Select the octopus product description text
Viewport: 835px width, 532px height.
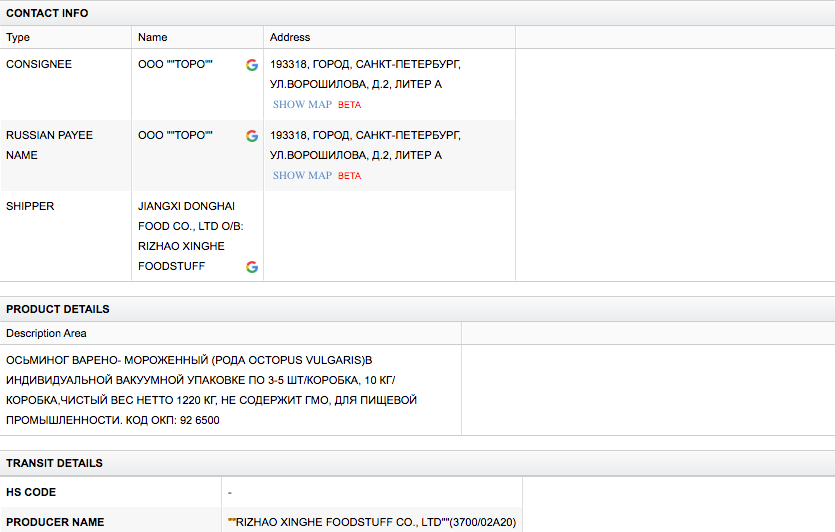pyautogui.click(x=210, y=390)
